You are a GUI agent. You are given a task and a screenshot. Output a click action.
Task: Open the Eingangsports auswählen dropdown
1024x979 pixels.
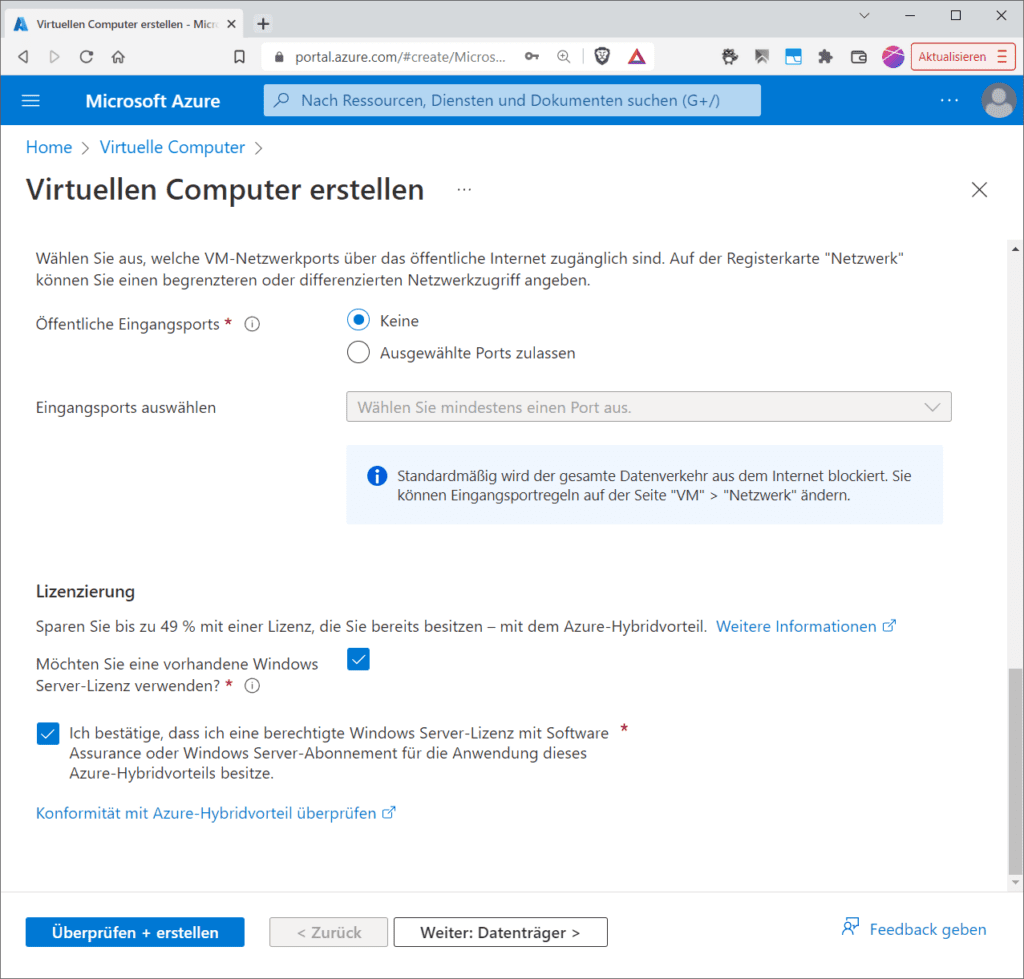(x=648, y=407)
